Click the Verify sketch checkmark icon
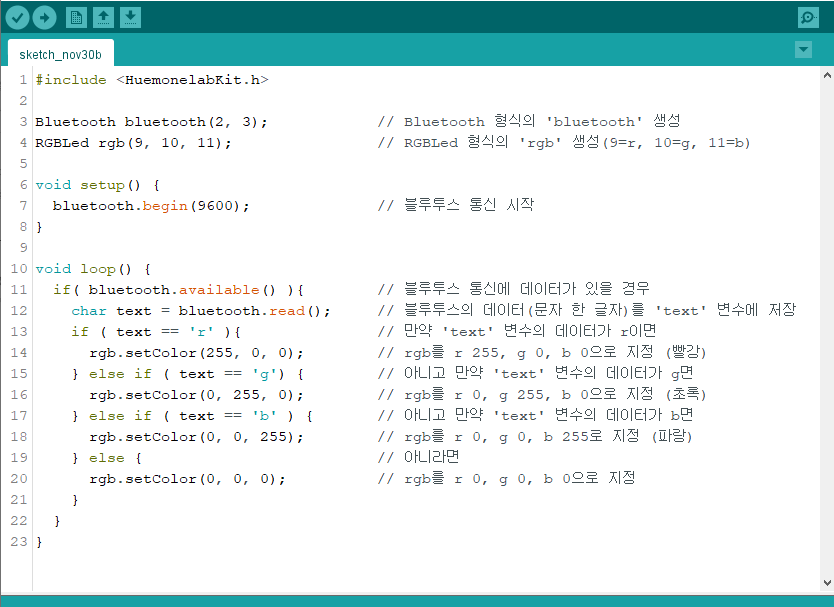The image size is (834, 607). 17,18
